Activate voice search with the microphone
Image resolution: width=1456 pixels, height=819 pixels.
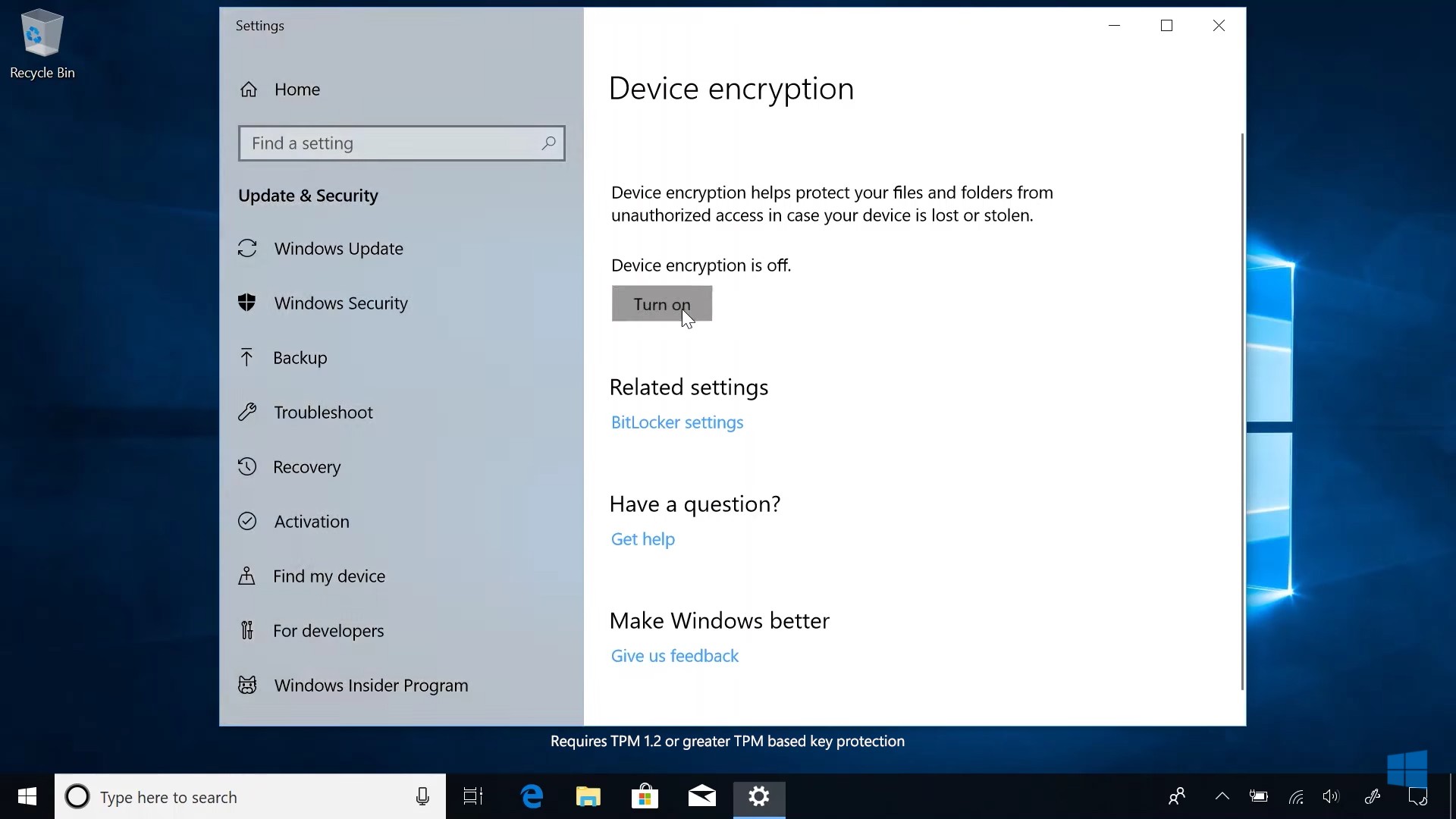click(422, 797)
